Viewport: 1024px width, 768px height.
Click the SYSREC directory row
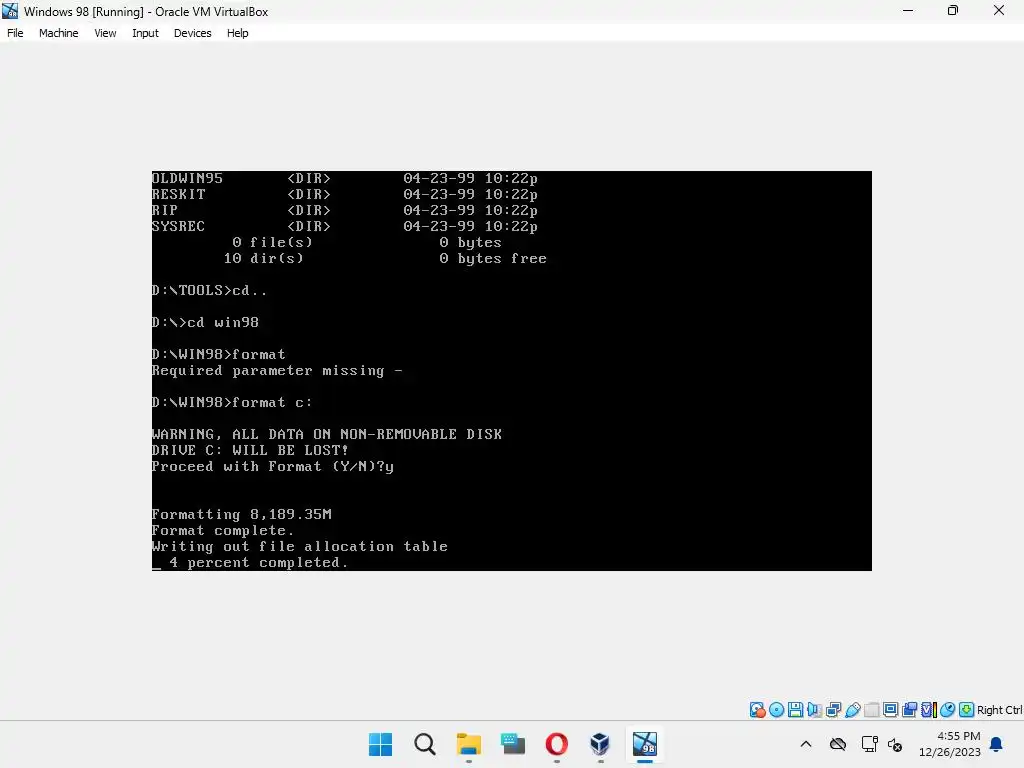pyautogui.click(x=345, y=227)
